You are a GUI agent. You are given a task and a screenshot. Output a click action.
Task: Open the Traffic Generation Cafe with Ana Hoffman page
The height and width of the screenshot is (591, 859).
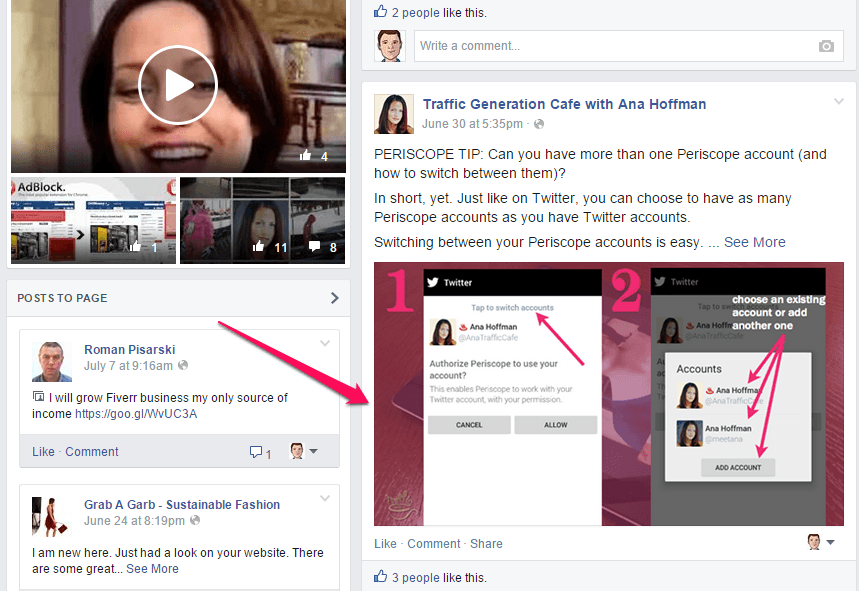tap(564, 104)
